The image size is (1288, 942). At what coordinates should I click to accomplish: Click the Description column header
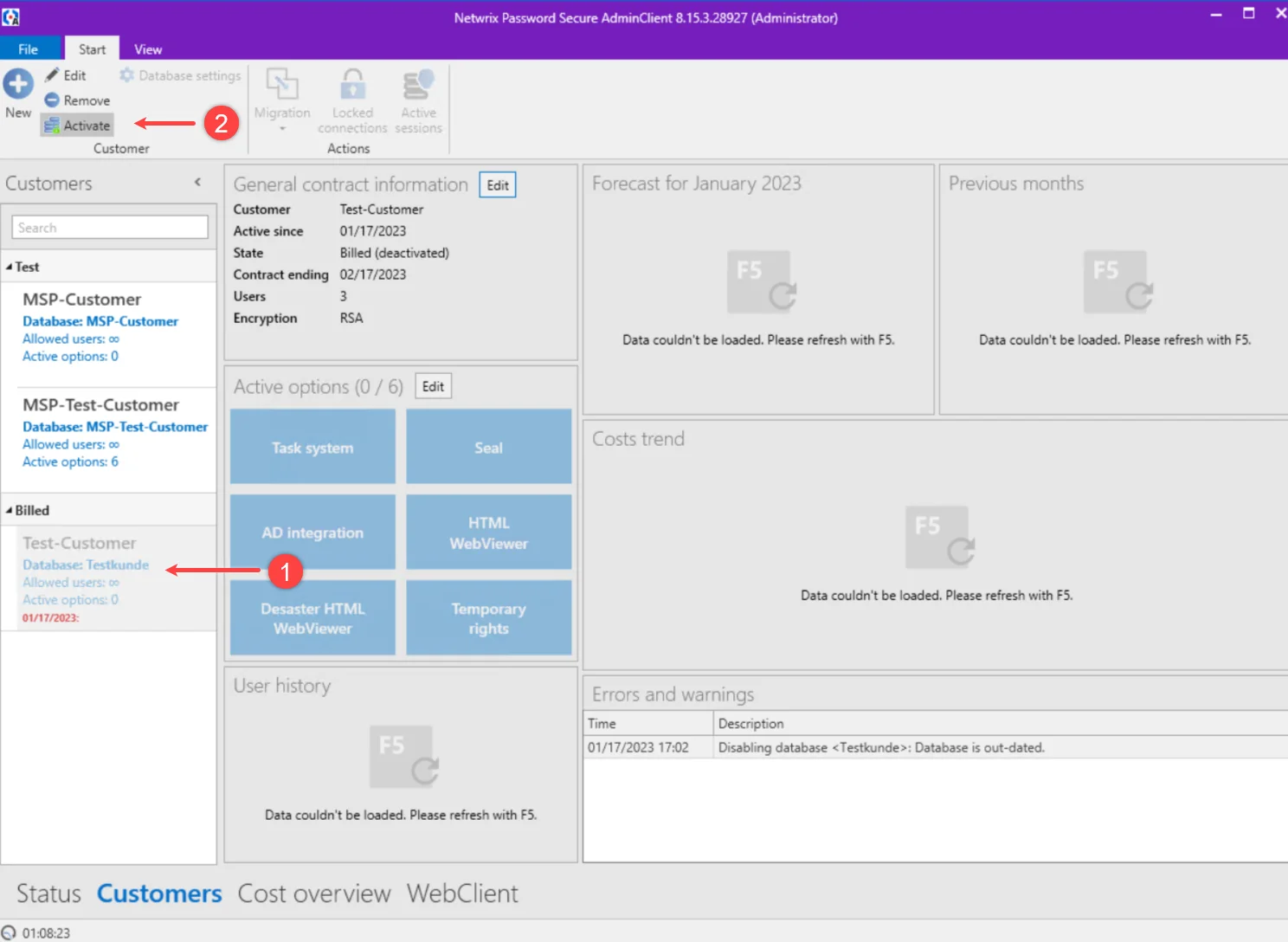coord(1001,724)
